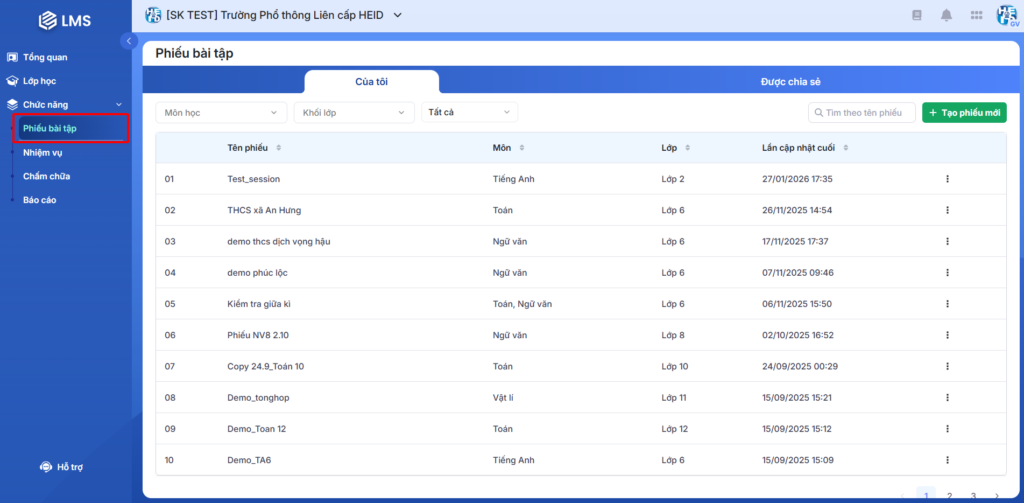Image resolution: width=1024 pixels, height=503 pixels.
Task: Click the book guide icon in header
Action: coord(916,15)
